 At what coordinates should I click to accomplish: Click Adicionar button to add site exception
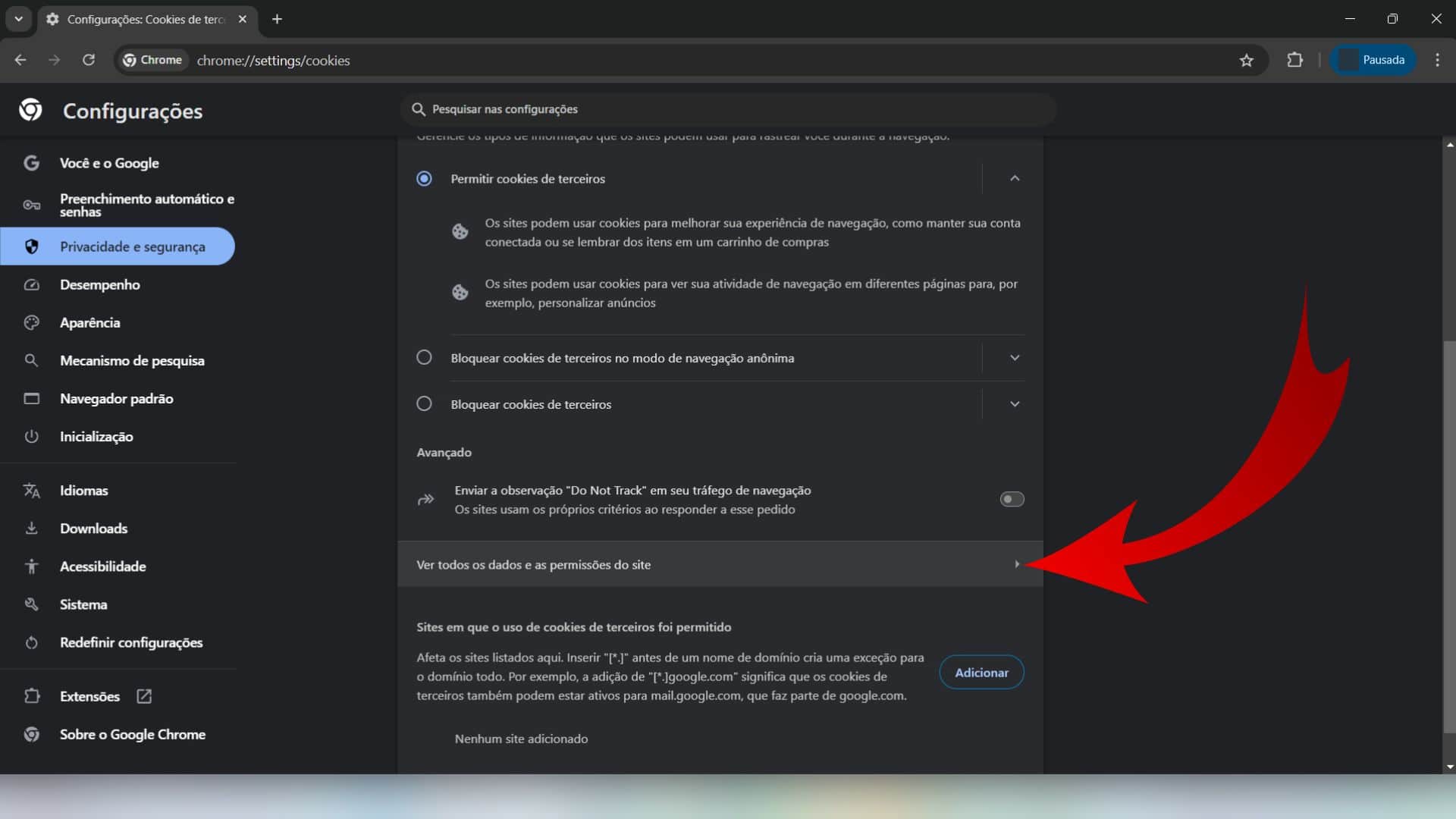click(982, 672)
